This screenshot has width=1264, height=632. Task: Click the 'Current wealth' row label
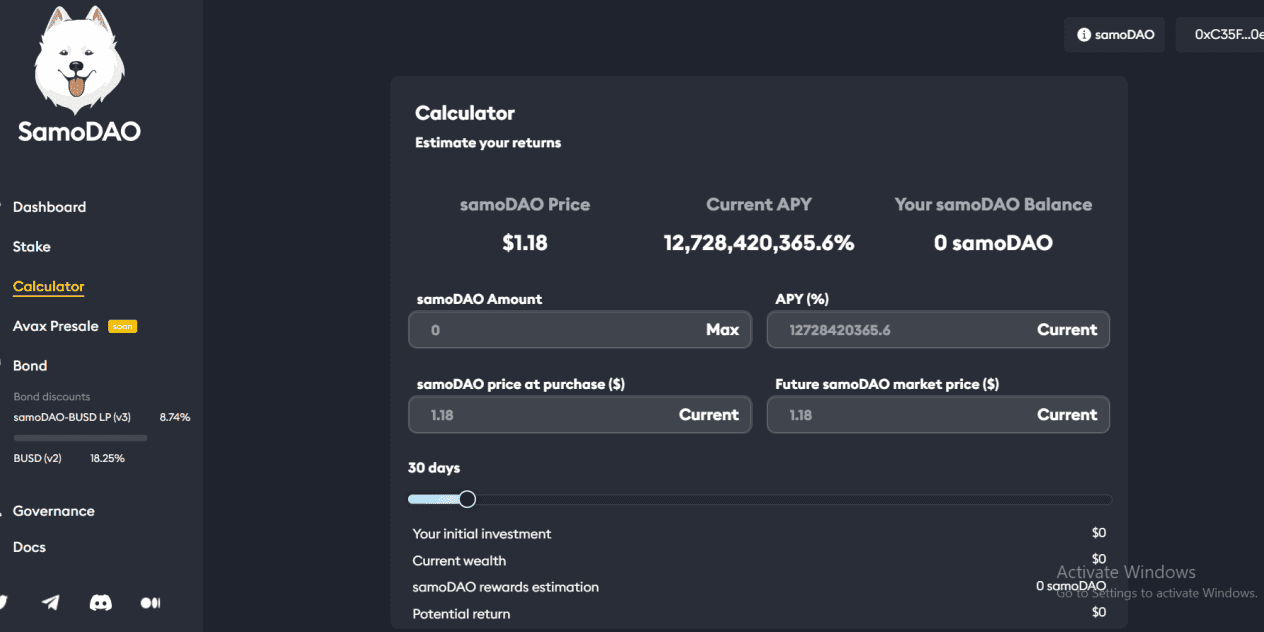(x=459, y=561)
